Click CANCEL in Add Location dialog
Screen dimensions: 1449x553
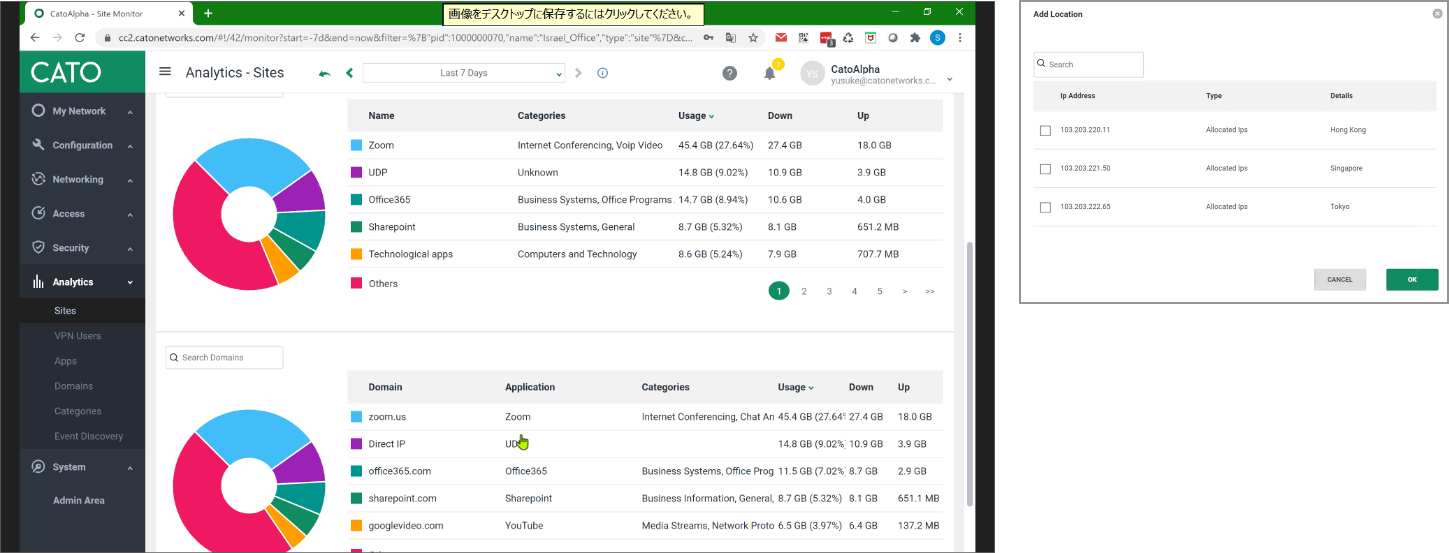pyautogui.click(x=1340, y=280)
